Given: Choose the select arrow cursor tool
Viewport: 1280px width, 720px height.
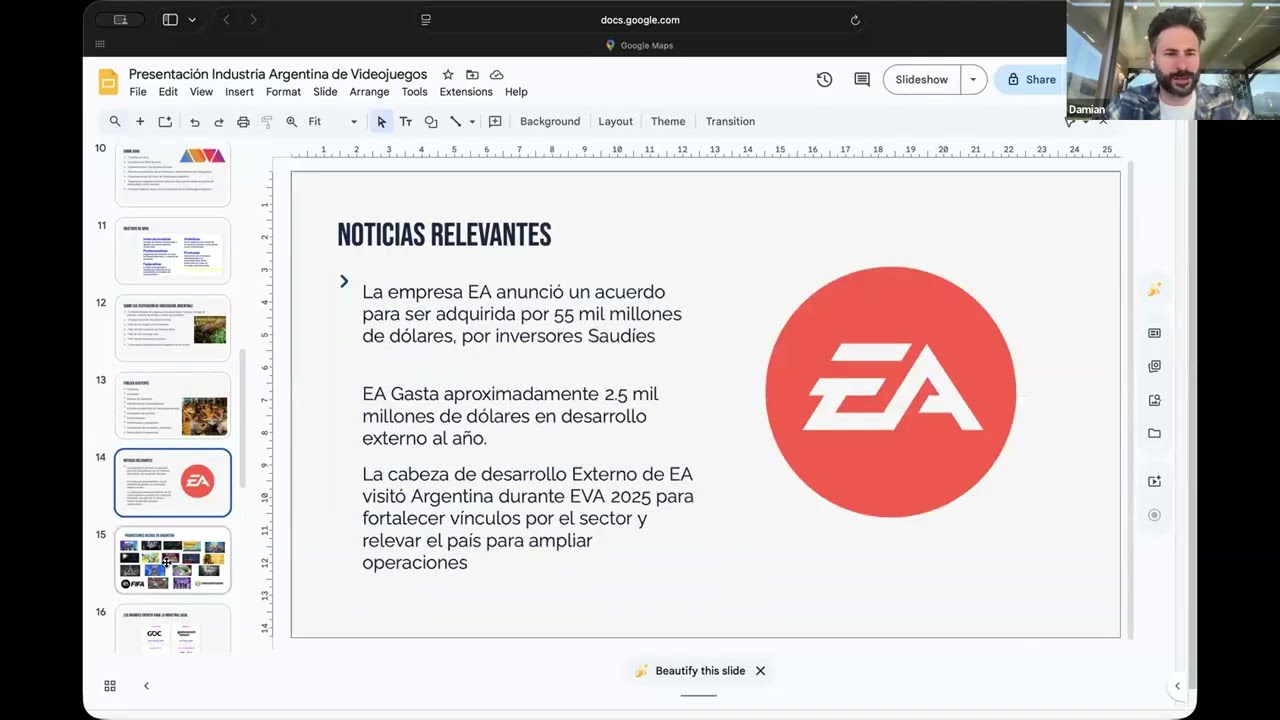Looking at the screenshot, I should (x=381, y=122).
